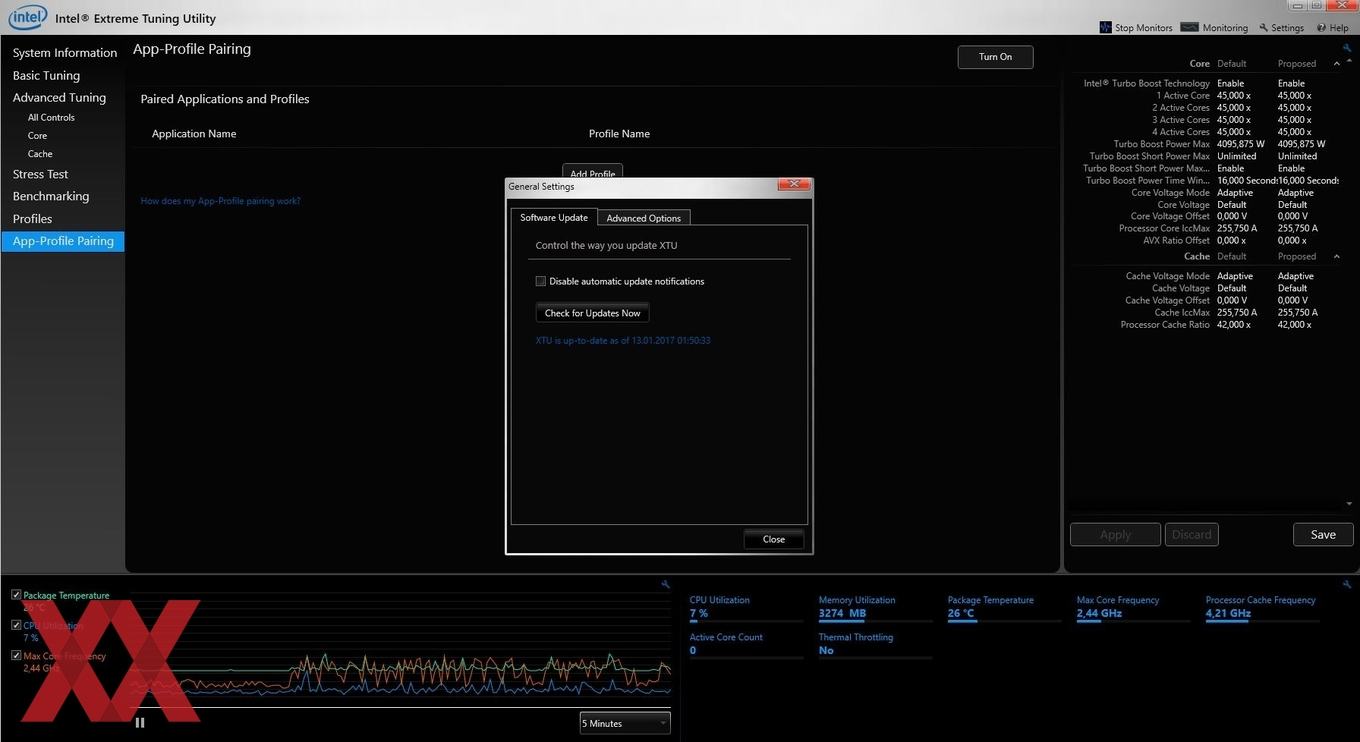Switch to the Advanced Options tab
Image resolution: width=1360 pixels, height=742 pixels.
(644, 218)
